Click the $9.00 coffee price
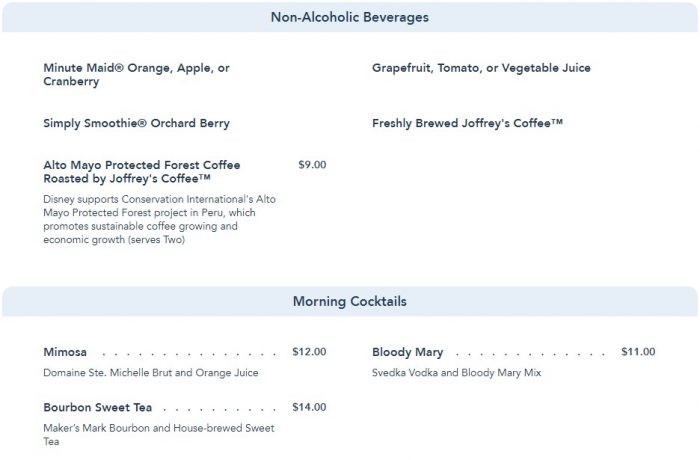Screen dimensions: 700x460 (312, 164)
